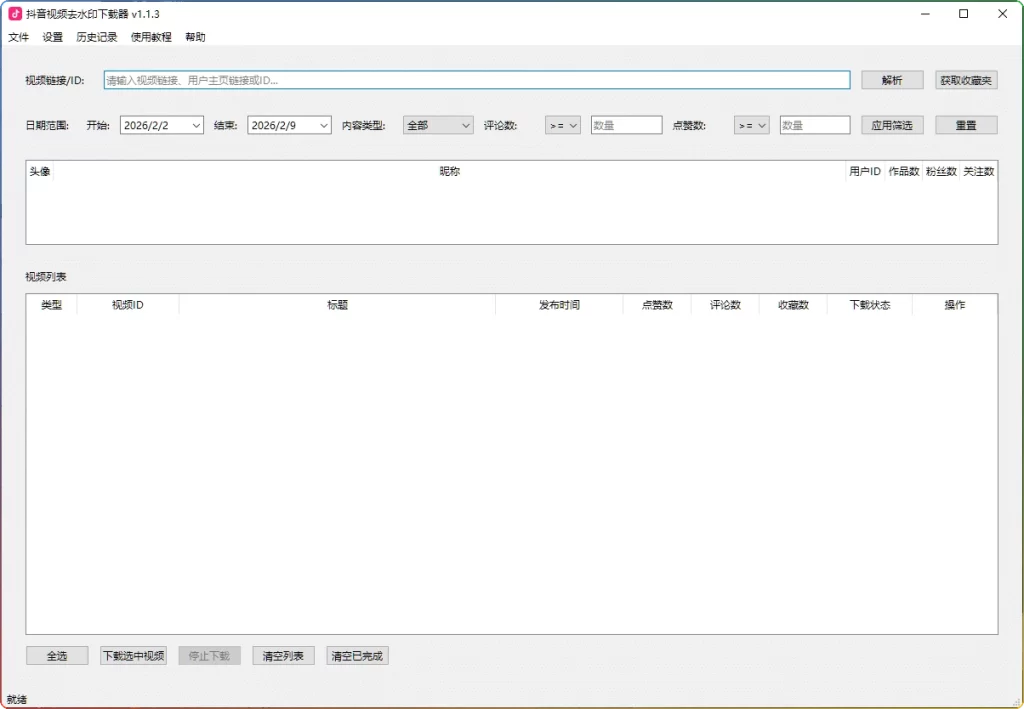This screenshot has width=1024, height=709.
Task: Click 清空已完成 to clear completed items
Action: [x=357, y=655]
